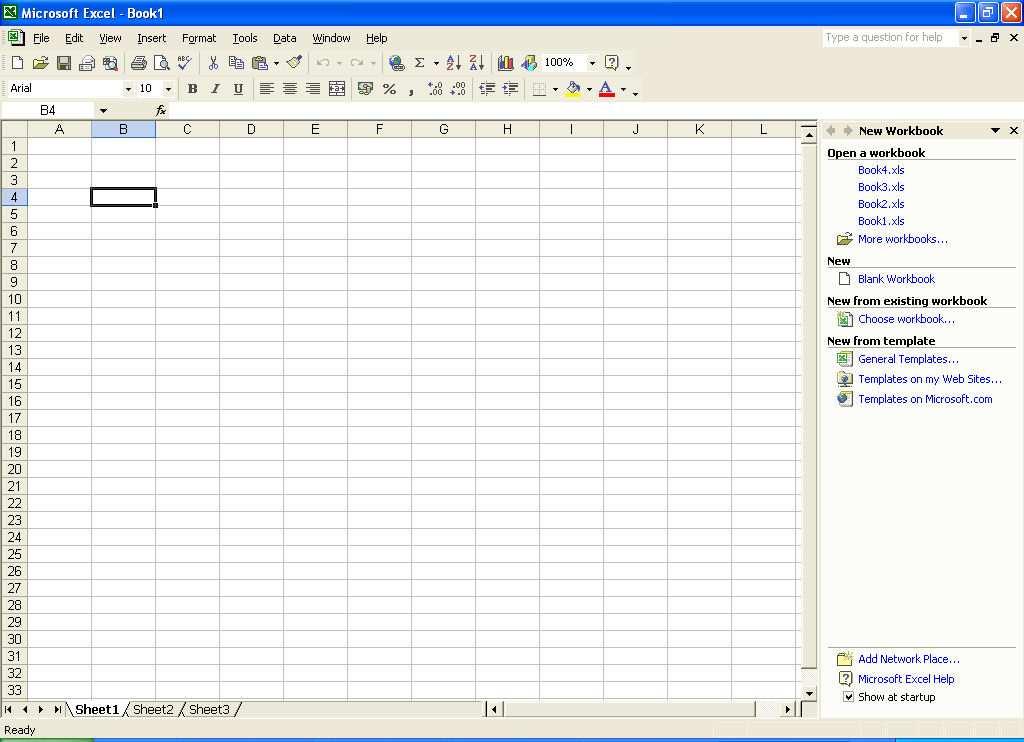
Task: Toggle underline formatting
Action: [x=238, y=89]
